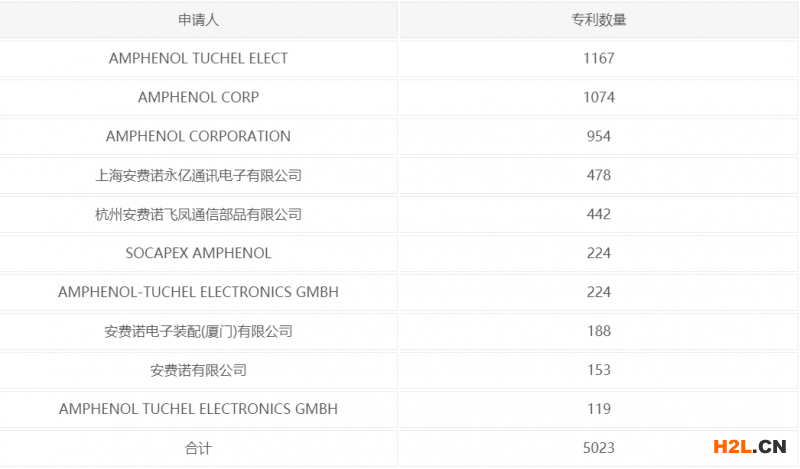Select the patent count value 442
Image resolution: width=800 pixels, height=469 pixels.
tap(598, 214)
